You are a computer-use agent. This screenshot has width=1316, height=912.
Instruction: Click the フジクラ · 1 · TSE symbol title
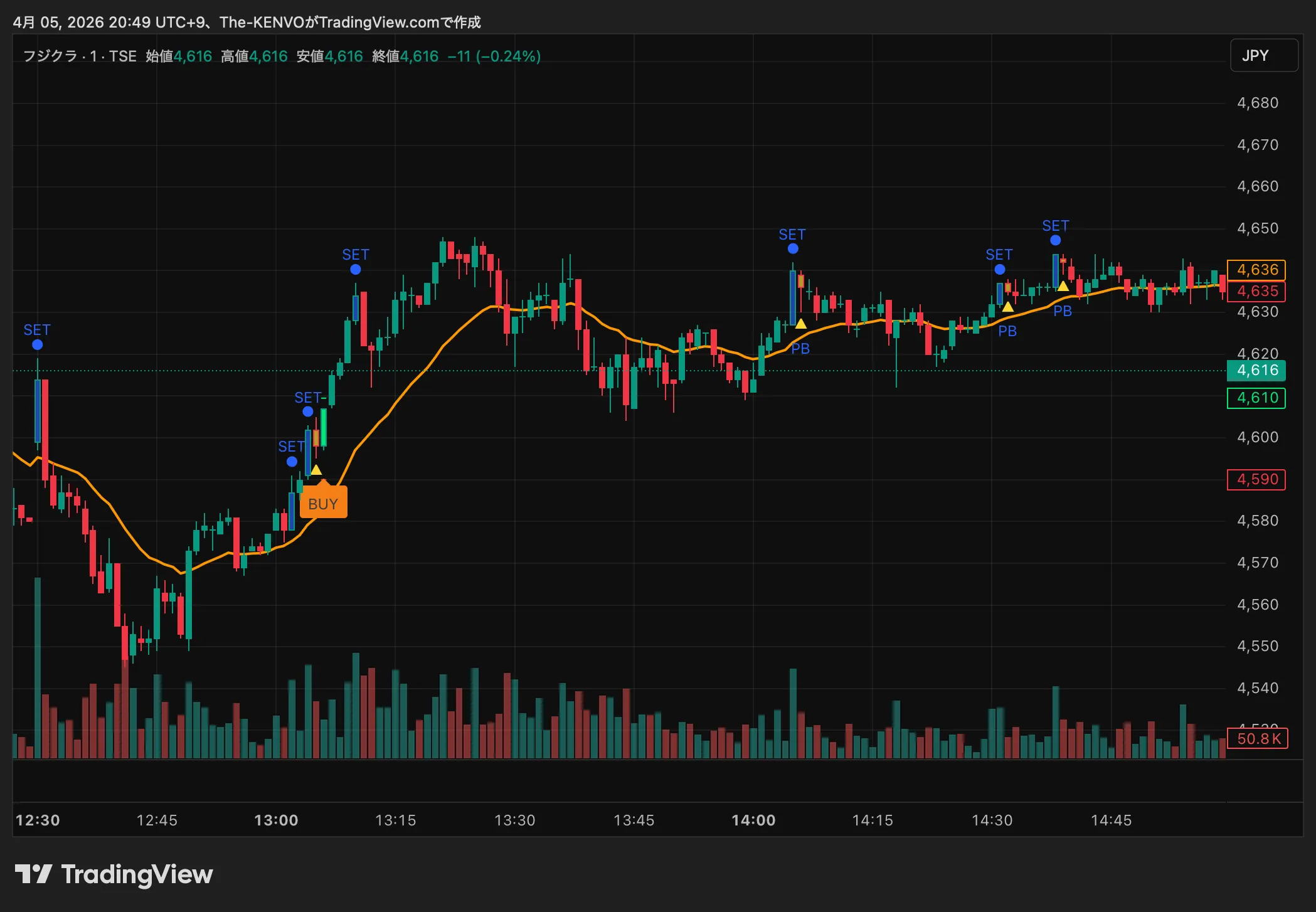(x=80, y=56)
